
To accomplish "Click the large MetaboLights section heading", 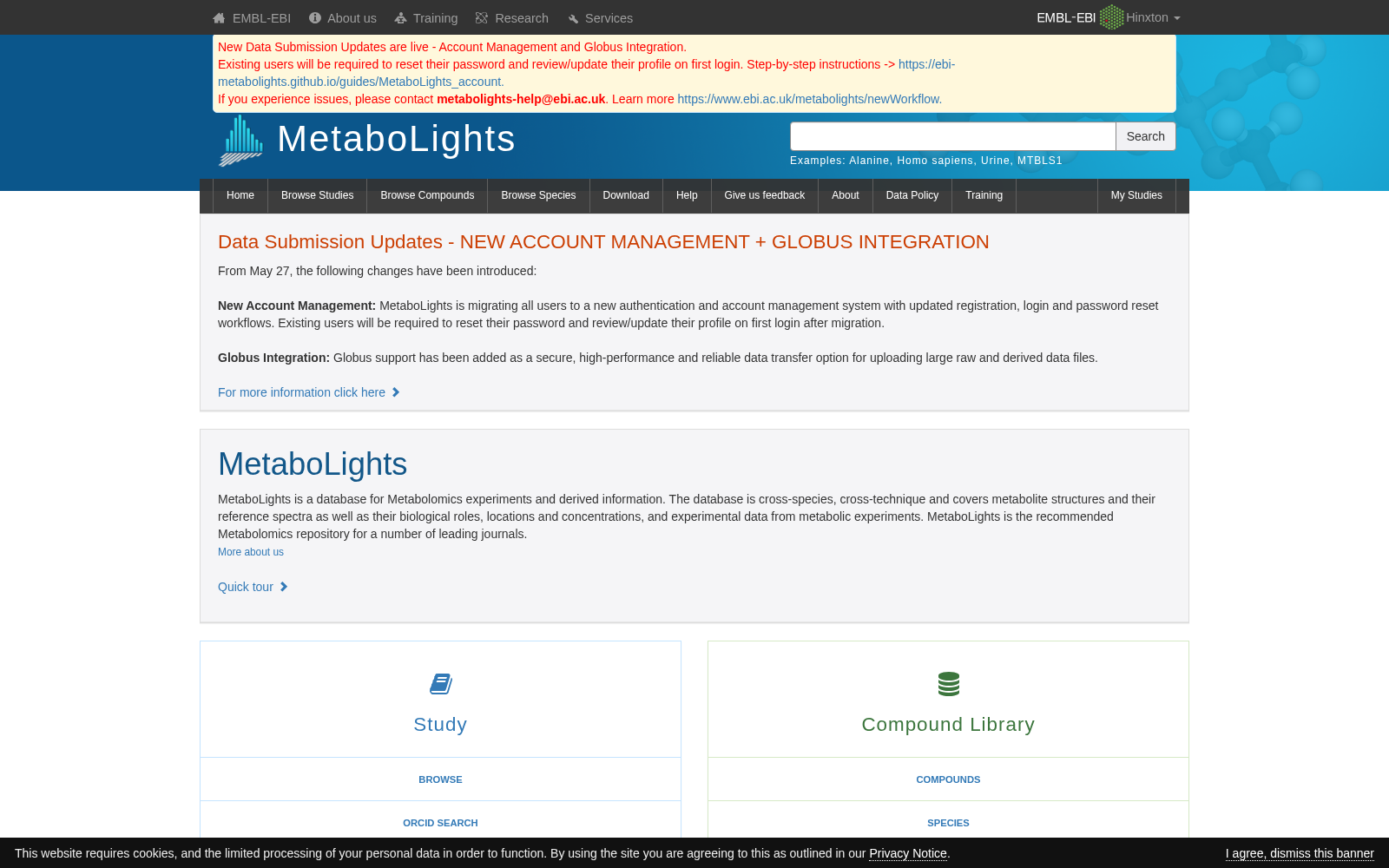I will [x=313, y=464].
